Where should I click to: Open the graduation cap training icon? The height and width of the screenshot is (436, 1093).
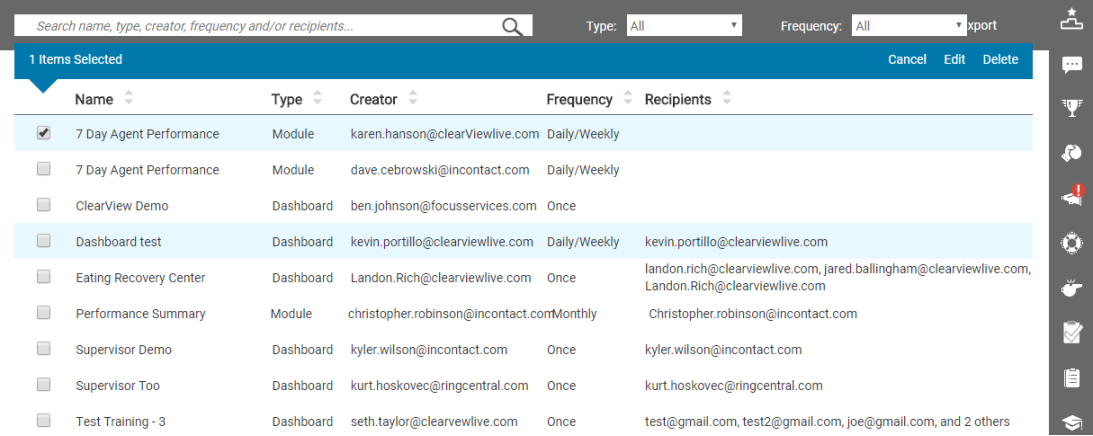1071,422
